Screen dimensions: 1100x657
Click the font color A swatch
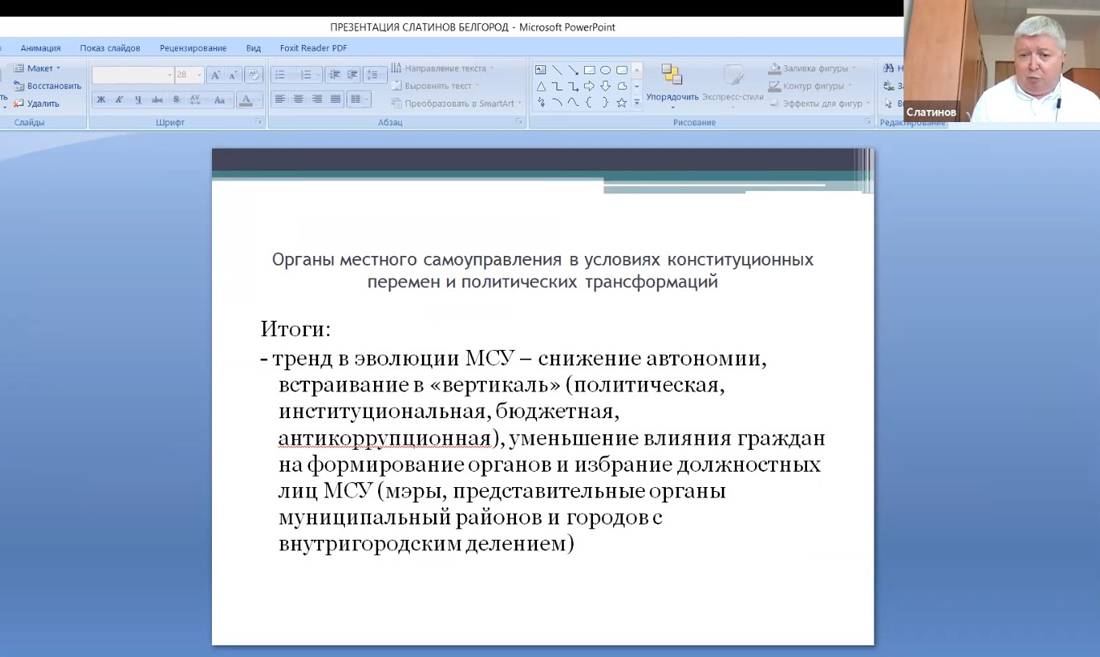245,100
